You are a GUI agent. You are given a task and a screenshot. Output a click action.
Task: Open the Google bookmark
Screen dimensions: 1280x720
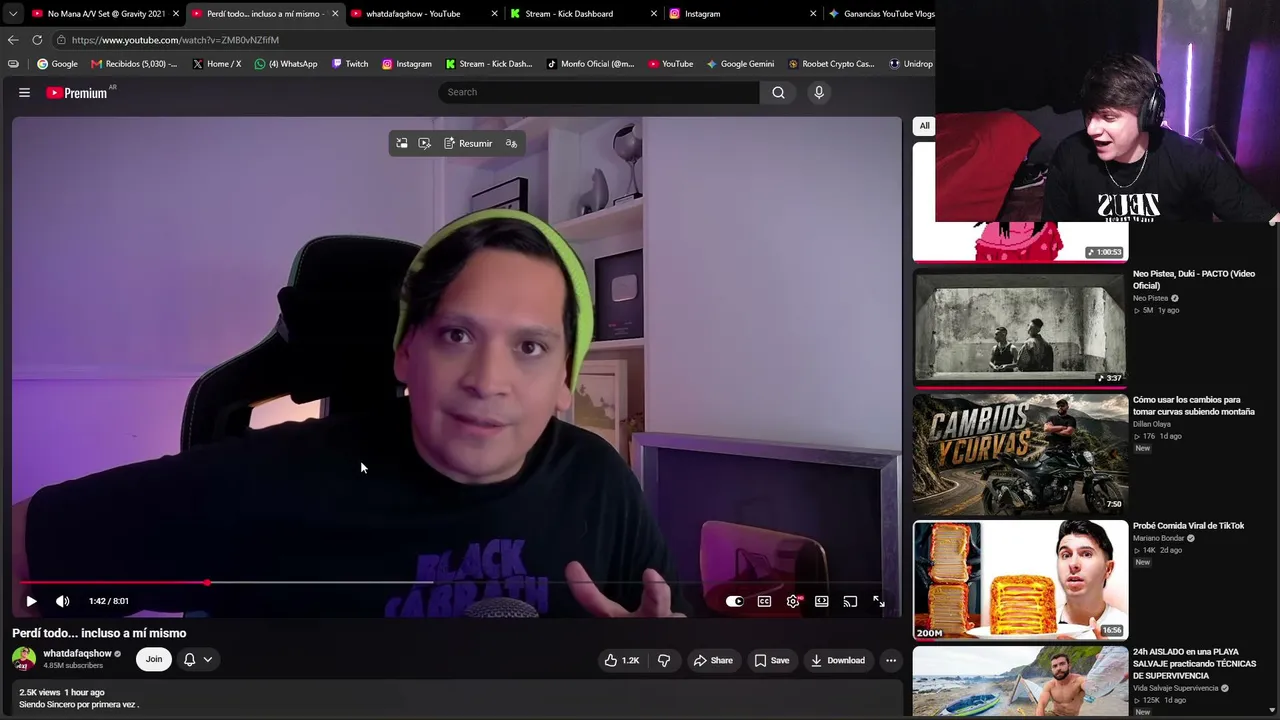57,64
